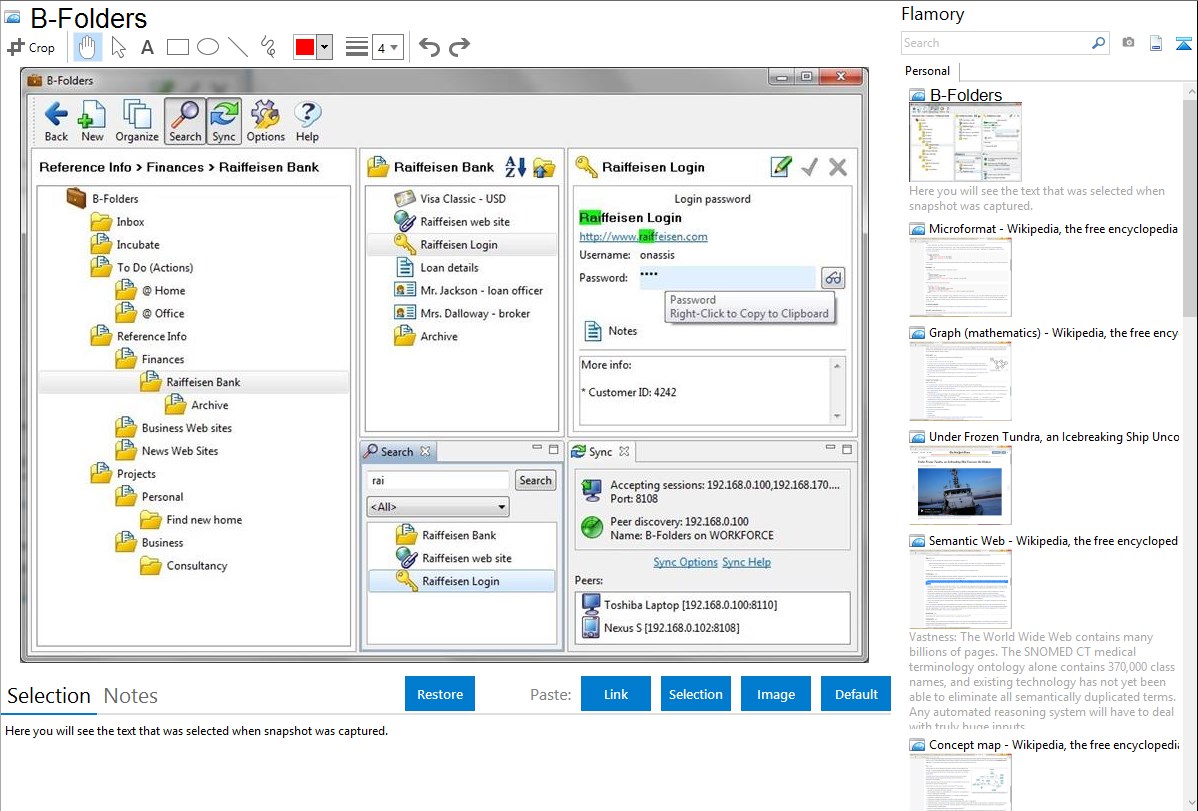Image resolution: width=1198 pixels, height=811 pixels.
Task: Choose the arrow pointer tool
Action: coord(118,47)
